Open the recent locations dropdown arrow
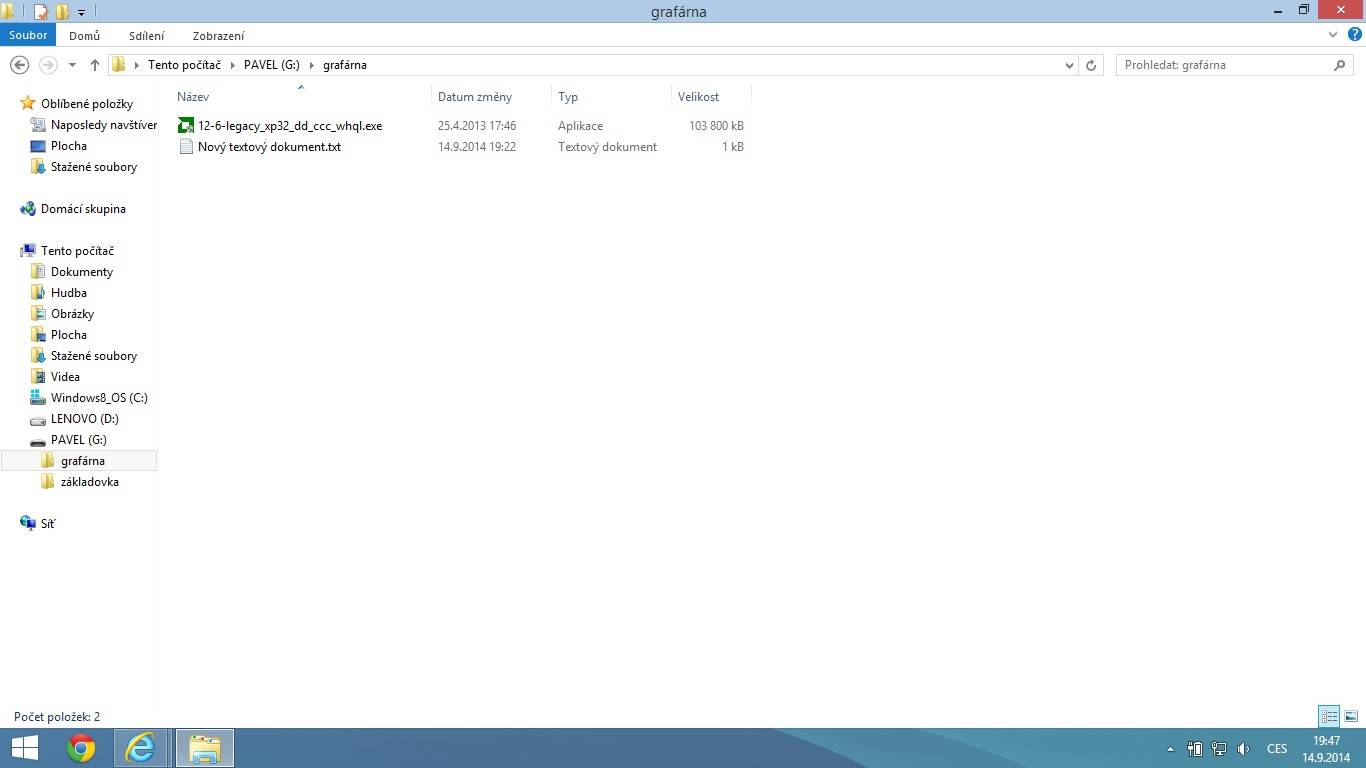Viewport: 1366px width, 768px height. [x=72, y=65]
